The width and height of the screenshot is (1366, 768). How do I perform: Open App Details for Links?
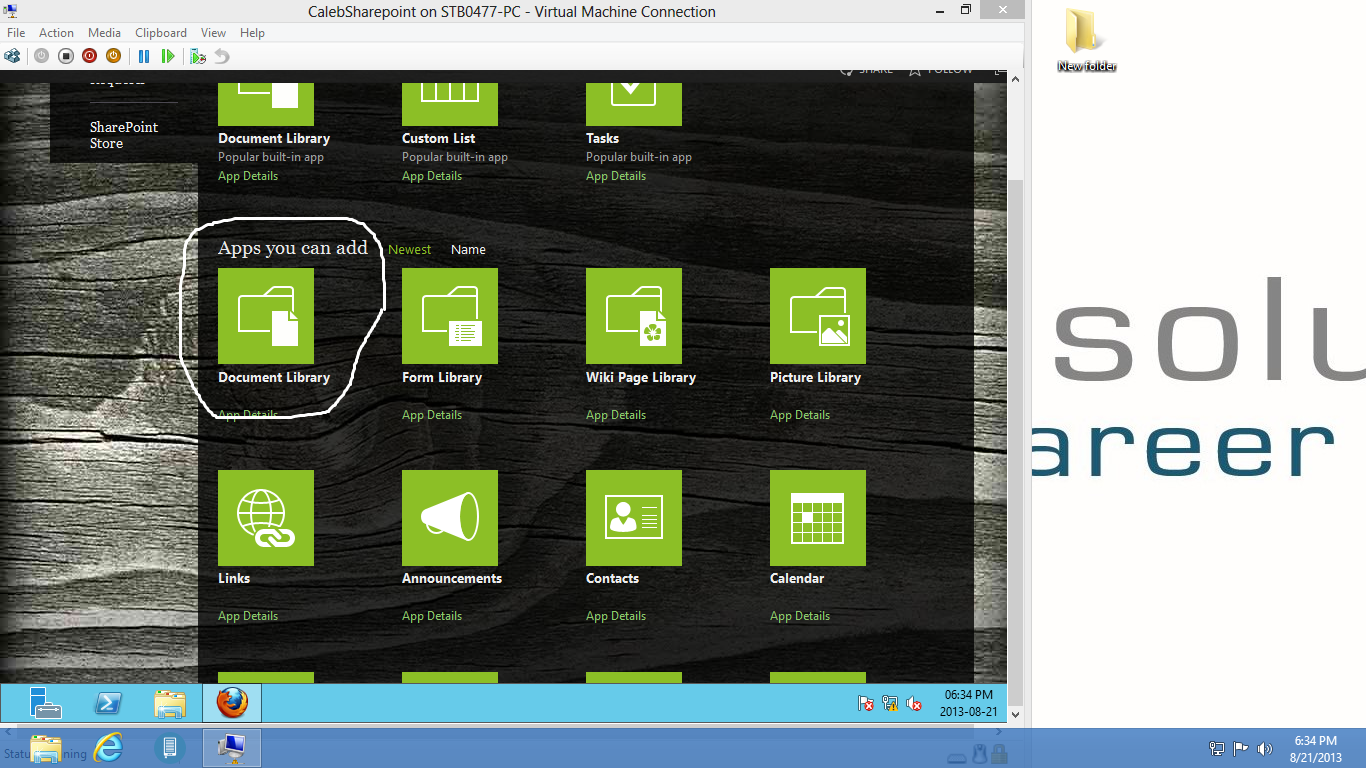click(248, 616)
